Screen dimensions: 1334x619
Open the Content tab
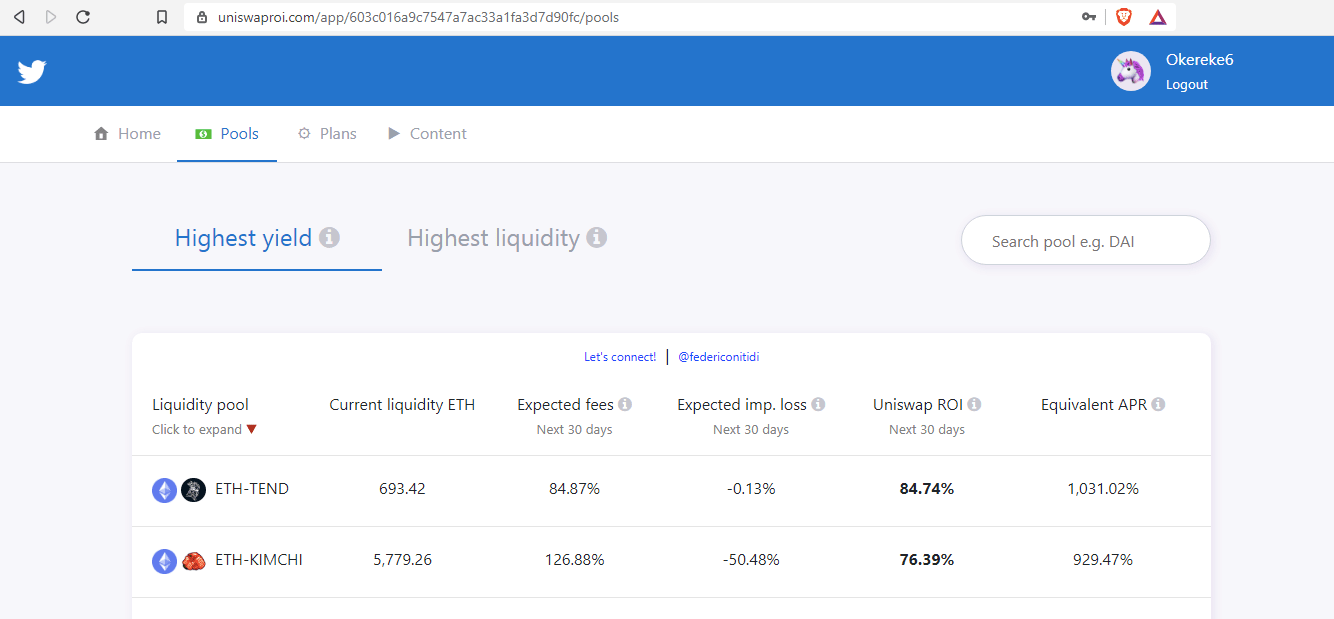427,134
